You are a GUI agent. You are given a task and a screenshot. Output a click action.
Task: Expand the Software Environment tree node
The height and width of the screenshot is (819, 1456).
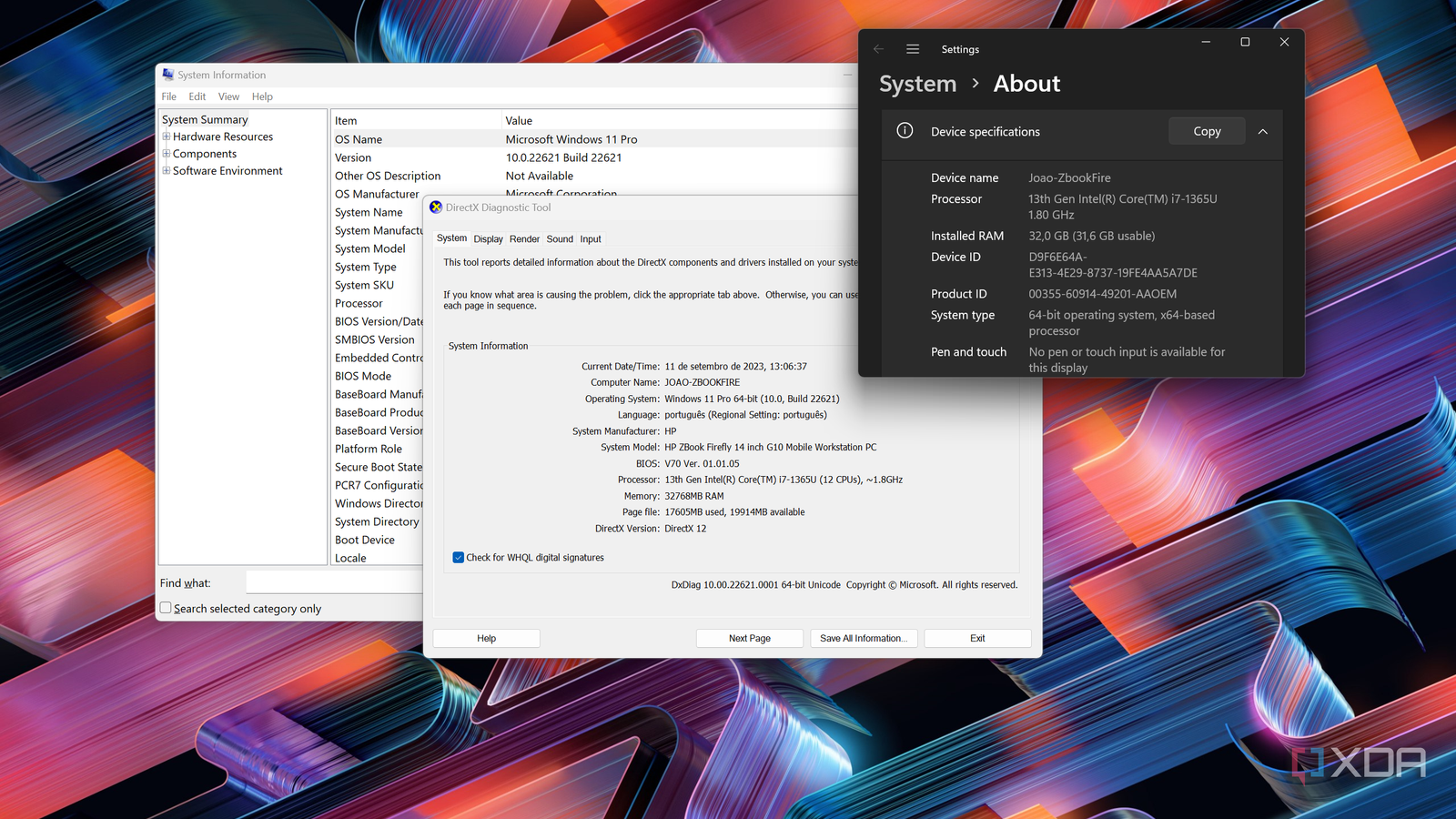click(167, 171)
